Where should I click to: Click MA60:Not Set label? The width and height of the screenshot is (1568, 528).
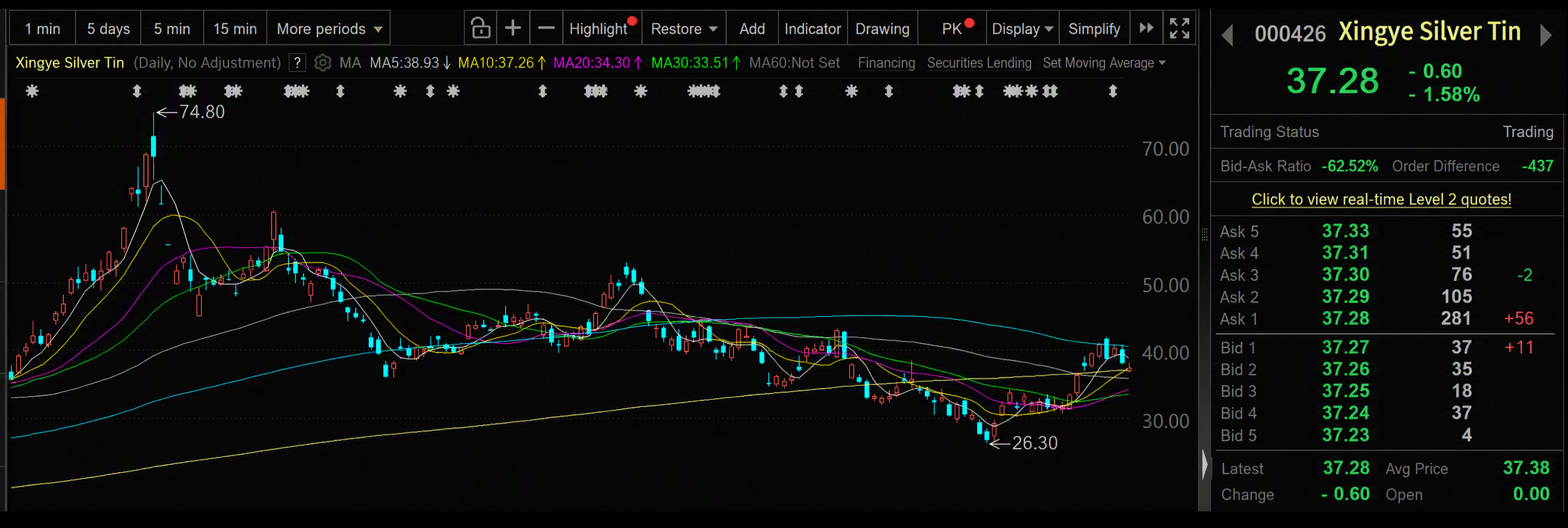(x=794, y=63)
